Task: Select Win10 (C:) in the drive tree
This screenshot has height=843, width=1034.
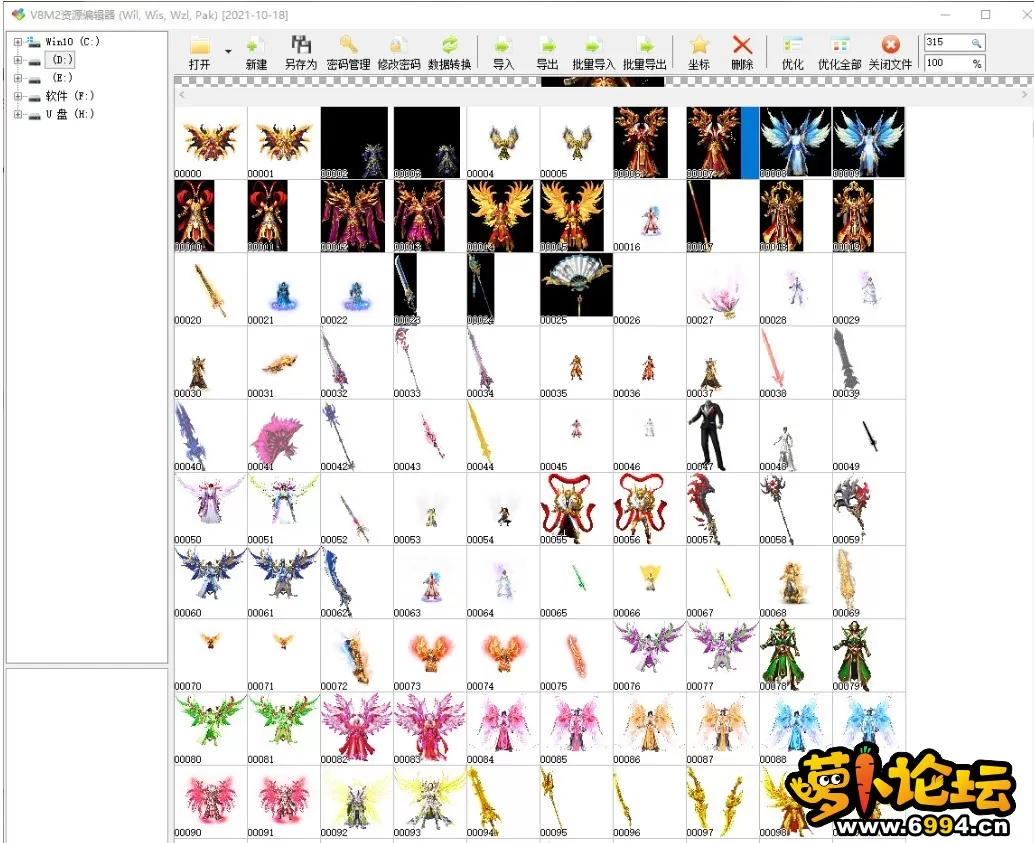Action: coord(72,42)
